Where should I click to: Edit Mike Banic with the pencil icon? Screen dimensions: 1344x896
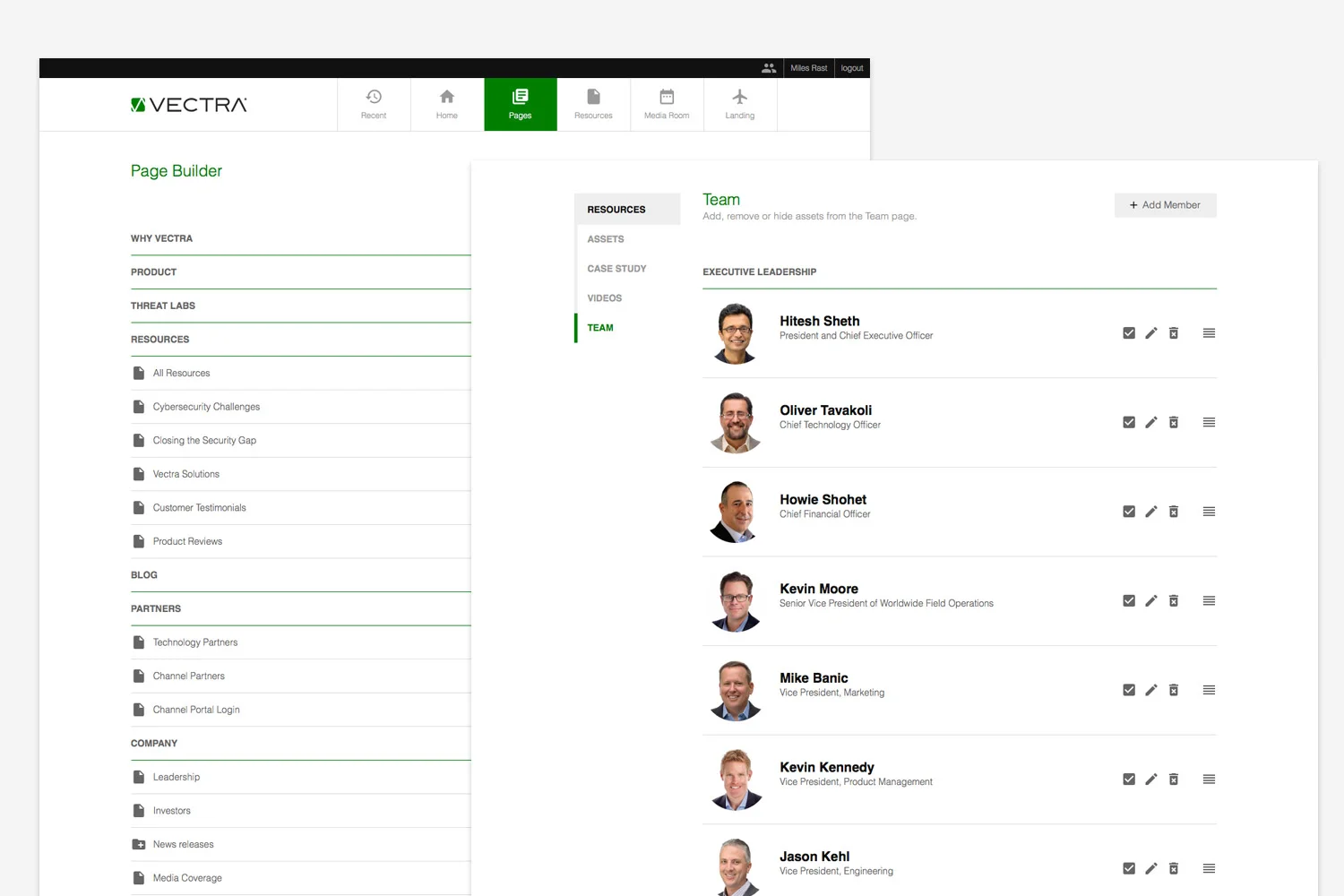(1151, 690)
